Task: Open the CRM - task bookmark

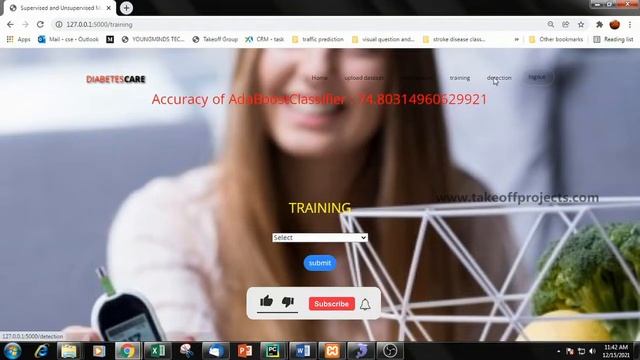Action: 264,39
